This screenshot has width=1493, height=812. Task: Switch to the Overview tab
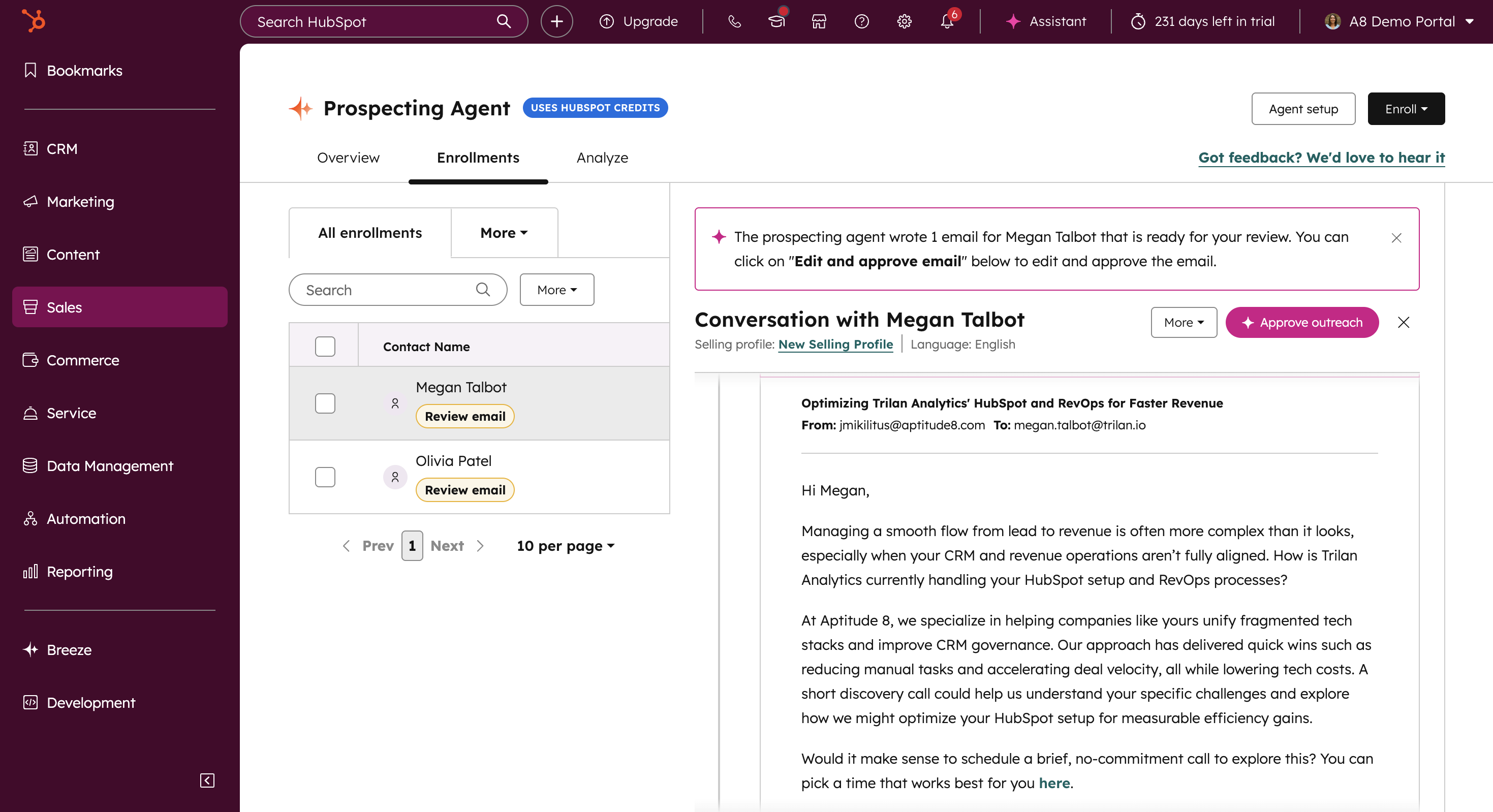(x=348, y=158)
